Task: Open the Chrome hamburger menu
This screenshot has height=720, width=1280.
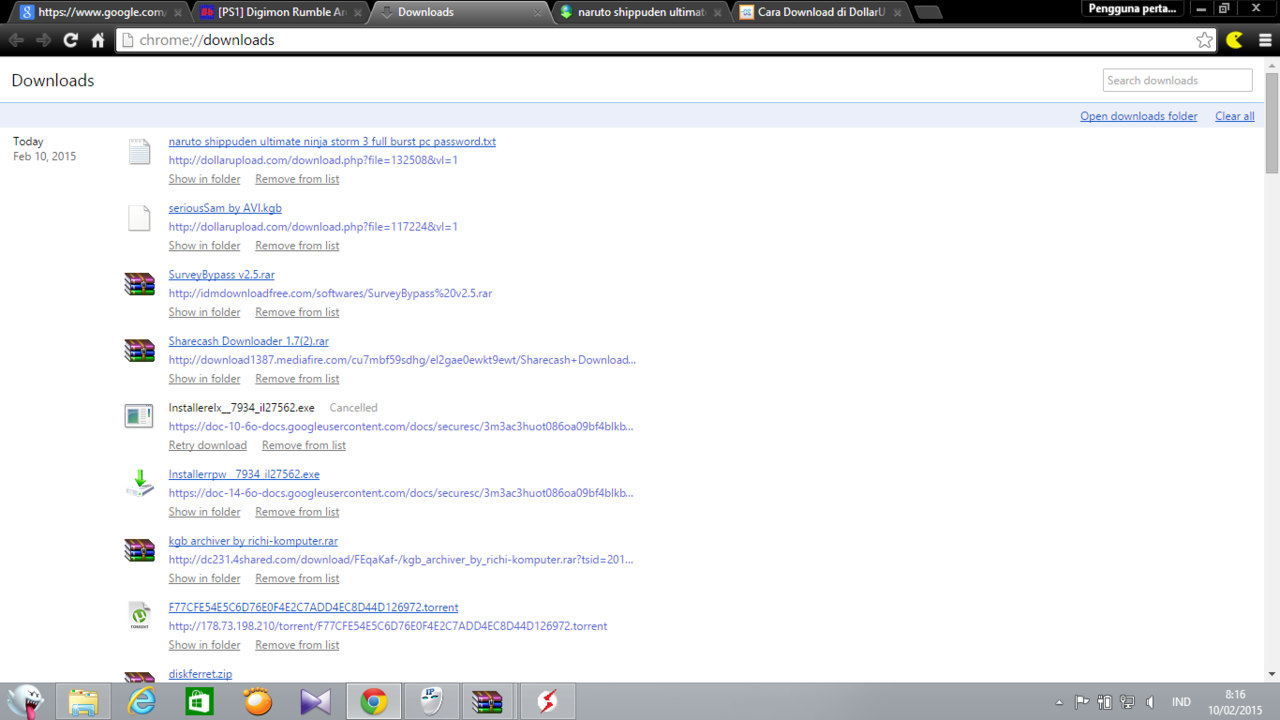Action: click(x=1266, y=40)
